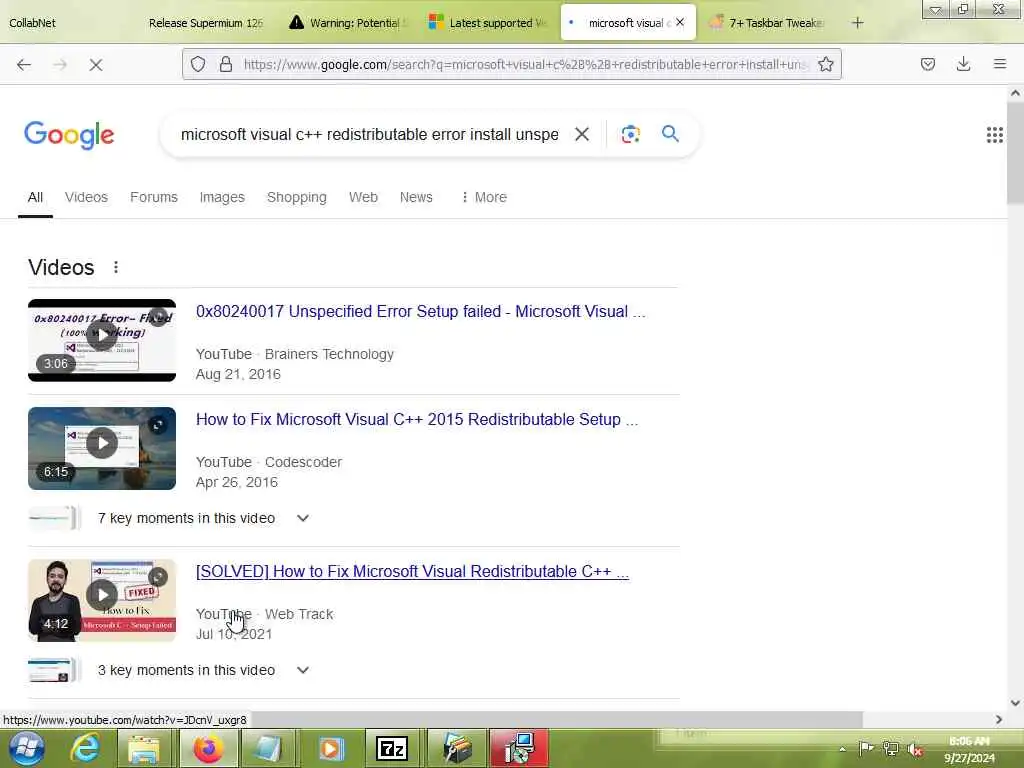Search by image with Google Lens

point(630,134)
